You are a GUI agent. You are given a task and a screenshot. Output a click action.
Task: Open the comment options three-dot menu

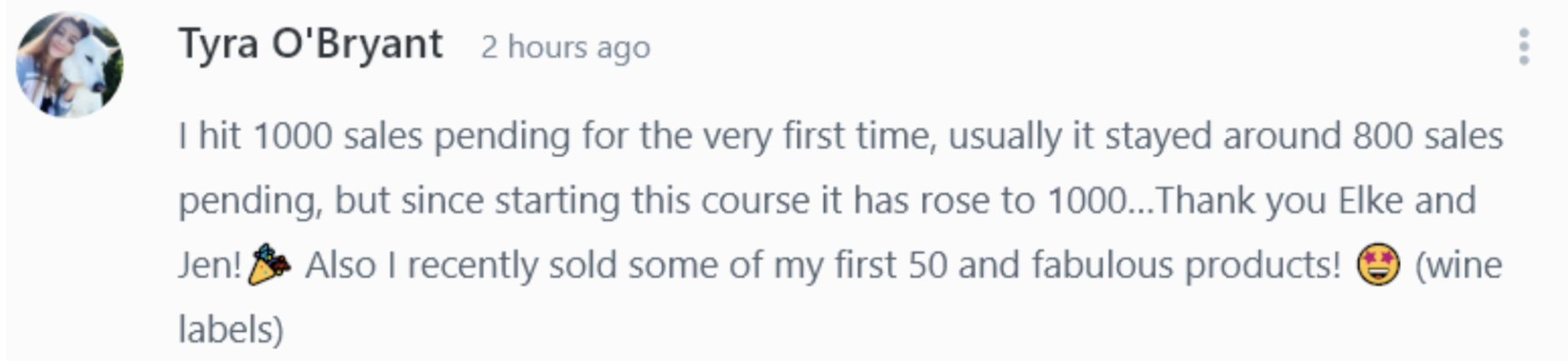(x=1524, y=47)
